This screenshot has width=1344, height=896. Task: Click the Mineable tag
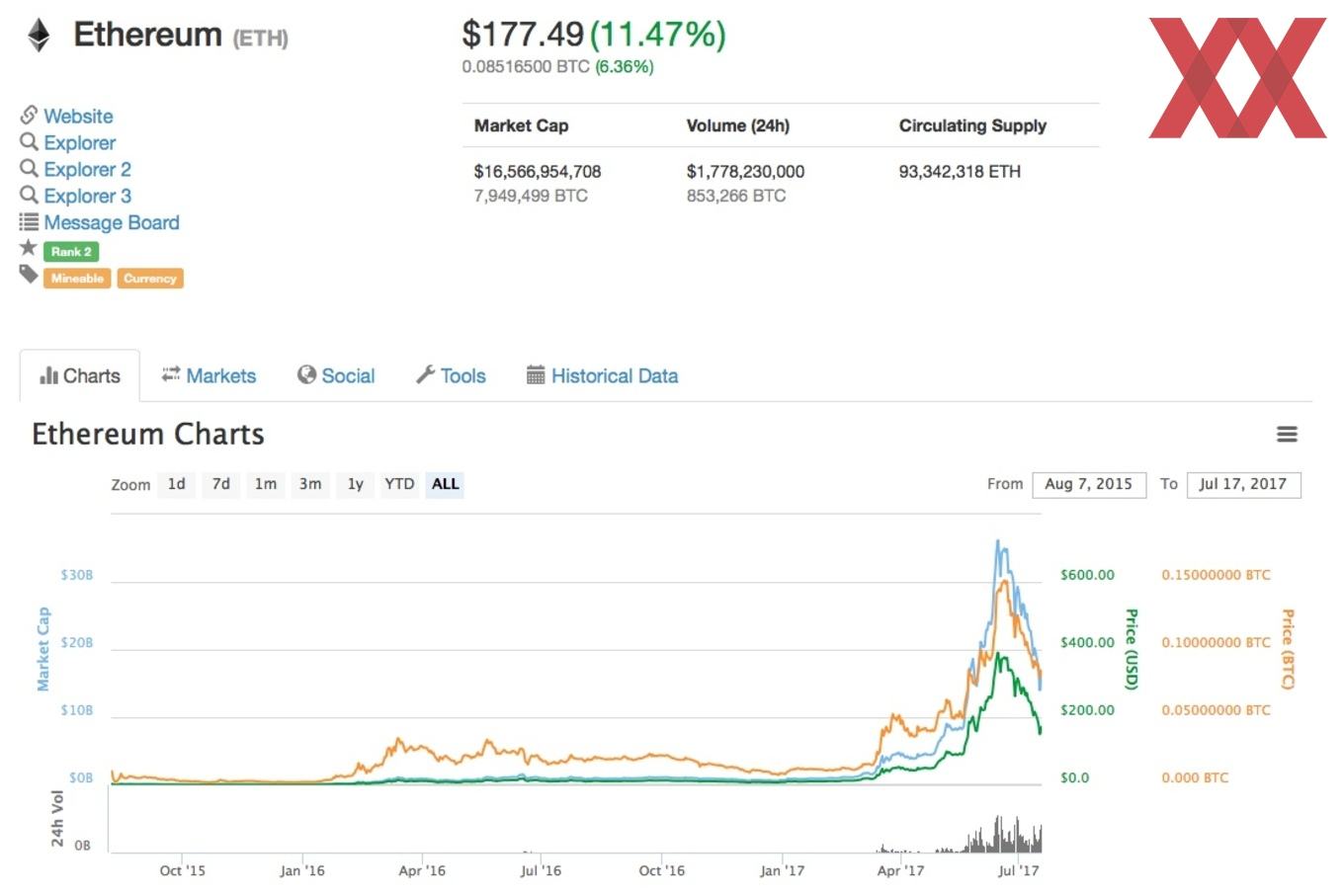click(77, 279)
